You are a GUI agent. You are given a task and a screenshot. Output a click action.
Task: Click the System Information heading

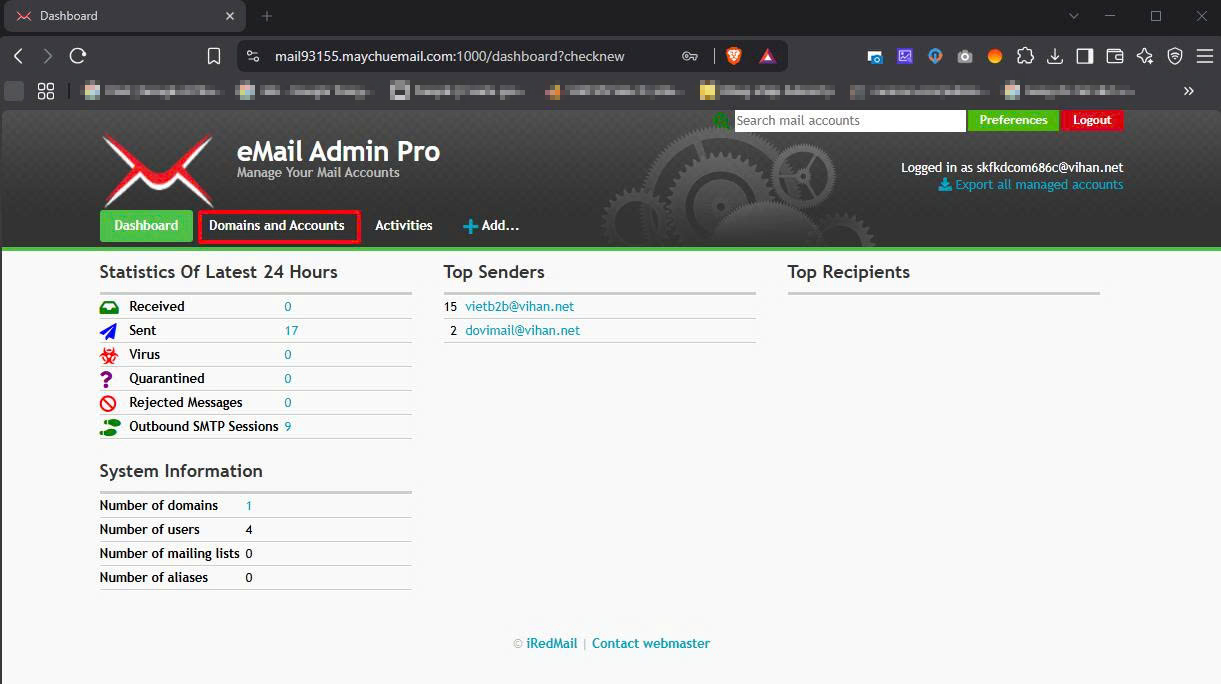click(181, 471)
